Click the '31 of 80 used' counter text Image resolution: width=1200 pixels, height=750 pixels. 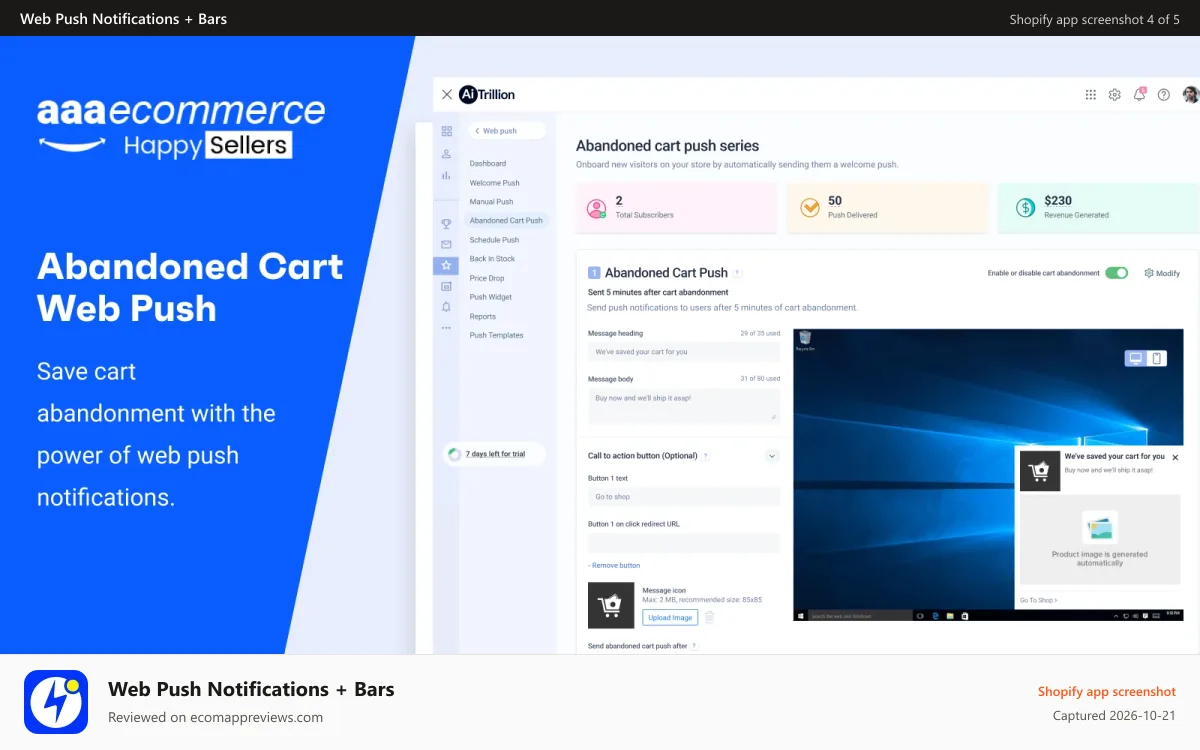[x=760, y=379]
